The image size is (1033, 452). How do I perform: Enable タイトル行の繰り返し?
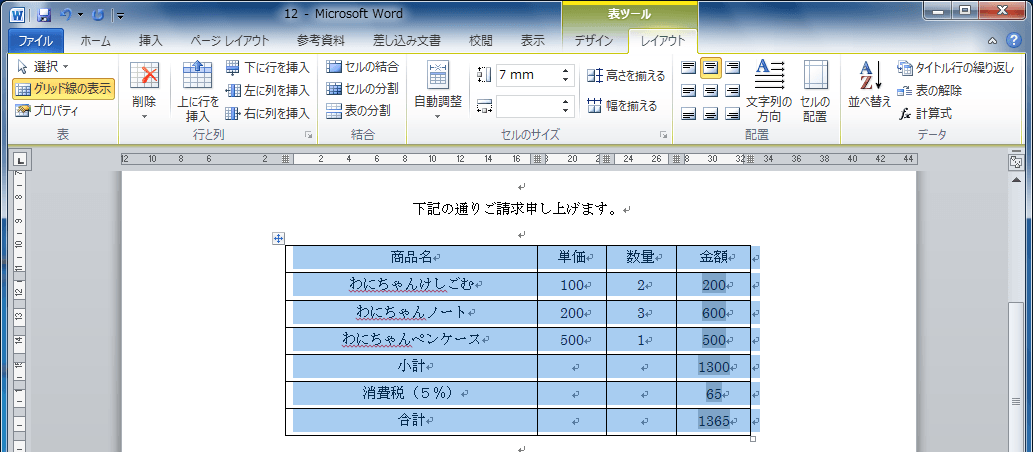pyautogui.click(x=955, y=67)
